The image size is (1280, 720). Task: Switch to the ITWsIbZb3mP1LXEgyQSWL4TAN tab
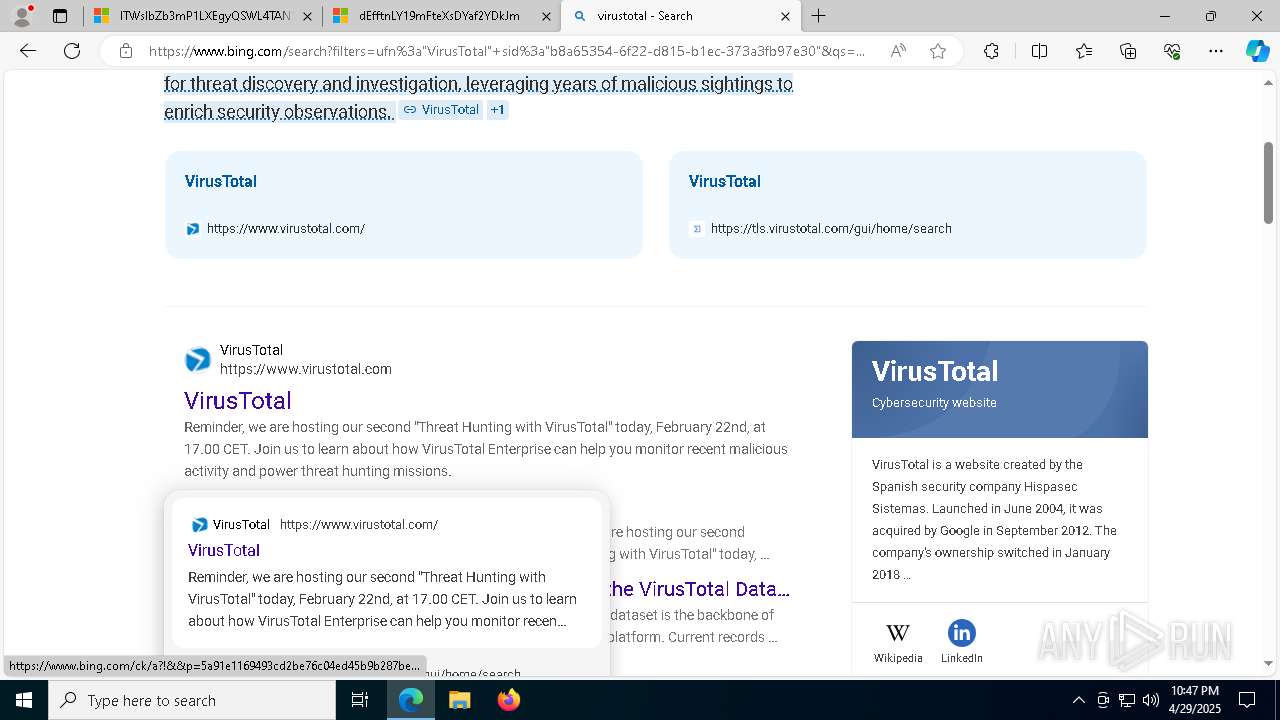coord(202,16)
